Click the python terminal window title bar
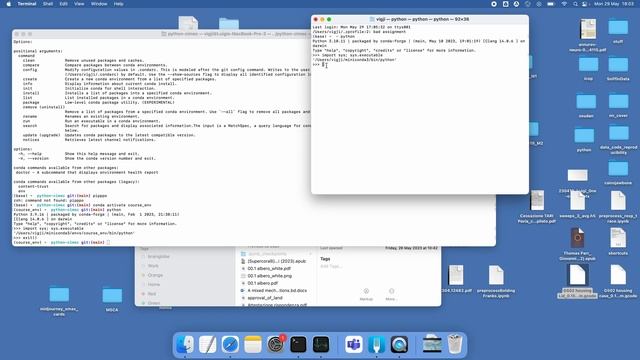This screenshot has width=640, height=360. pyautogui.click(x=420, y=19)
